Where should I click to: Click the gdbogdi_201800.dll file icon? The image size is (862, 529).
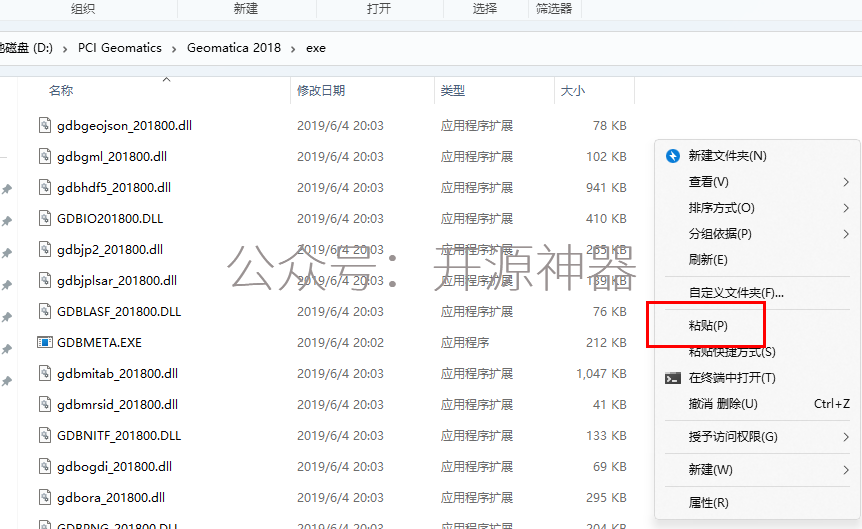(45, 466)
